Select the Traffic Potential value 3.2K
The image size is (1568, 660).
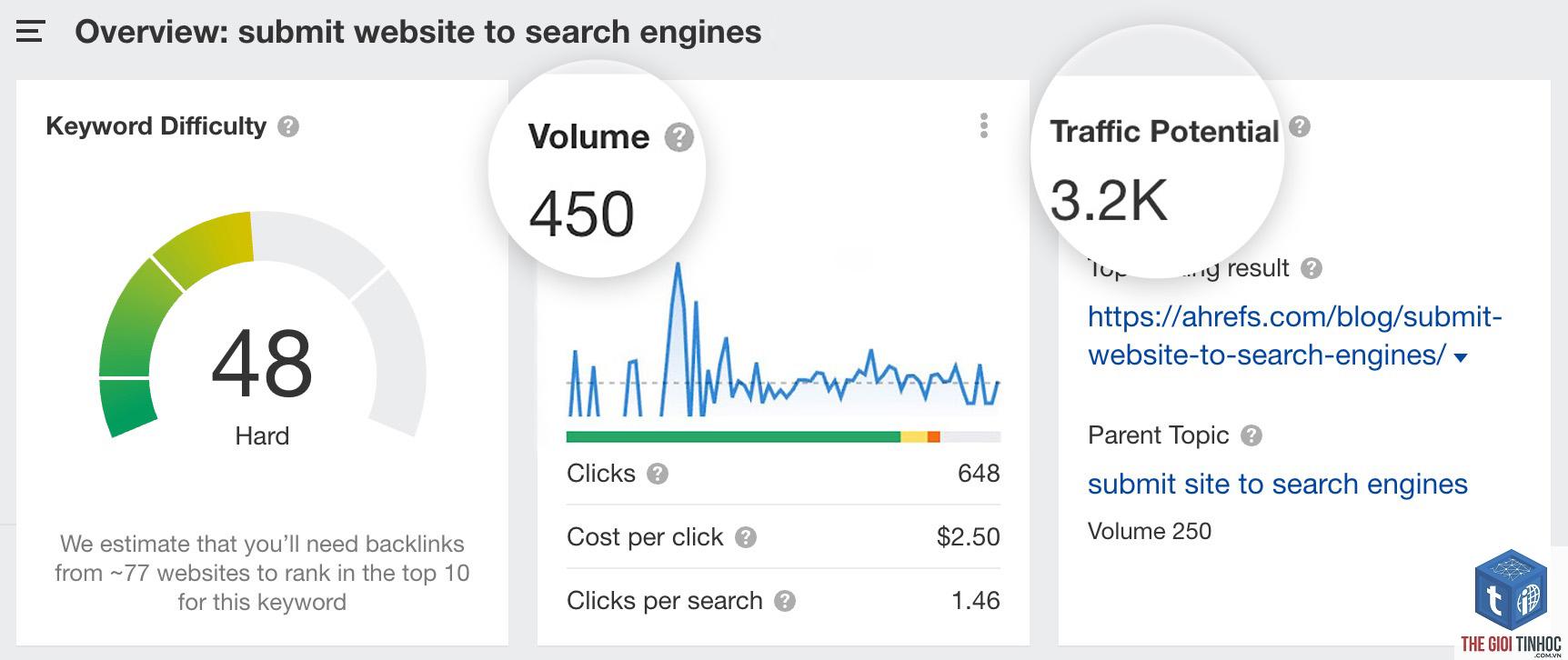pos(1109,200)
